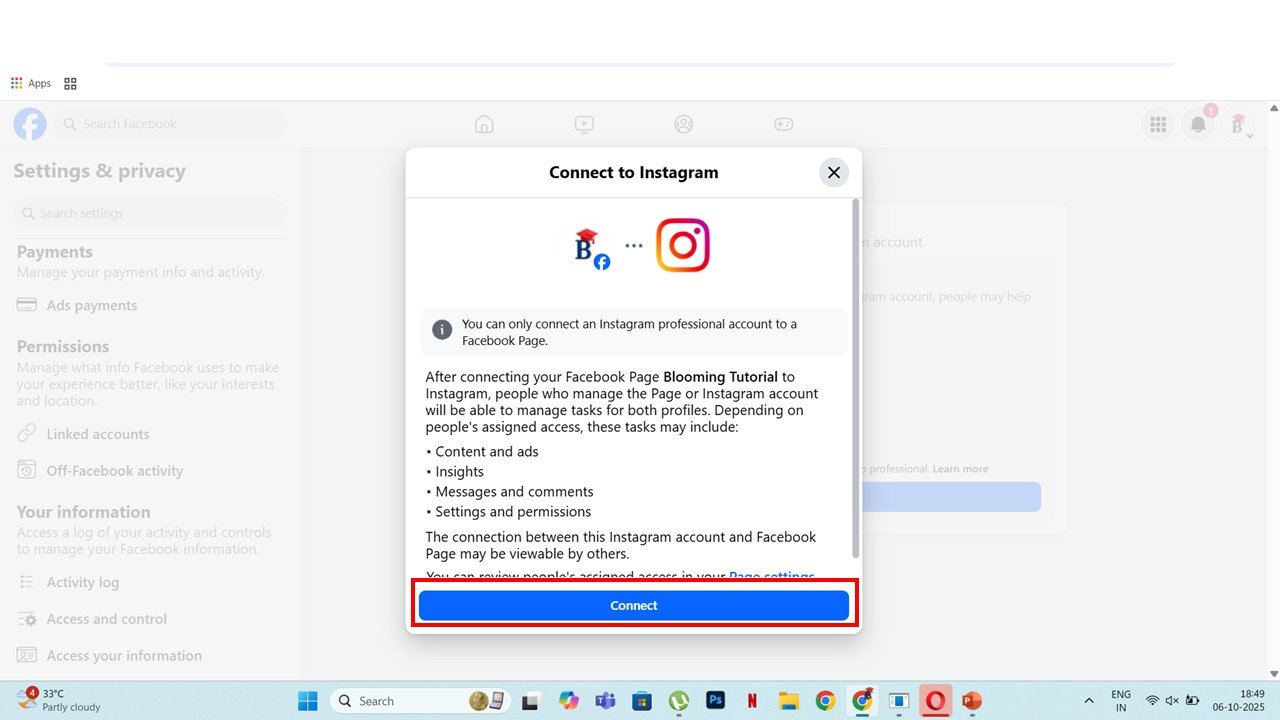Close the Connect to Instagram dialog

[833, 172]
